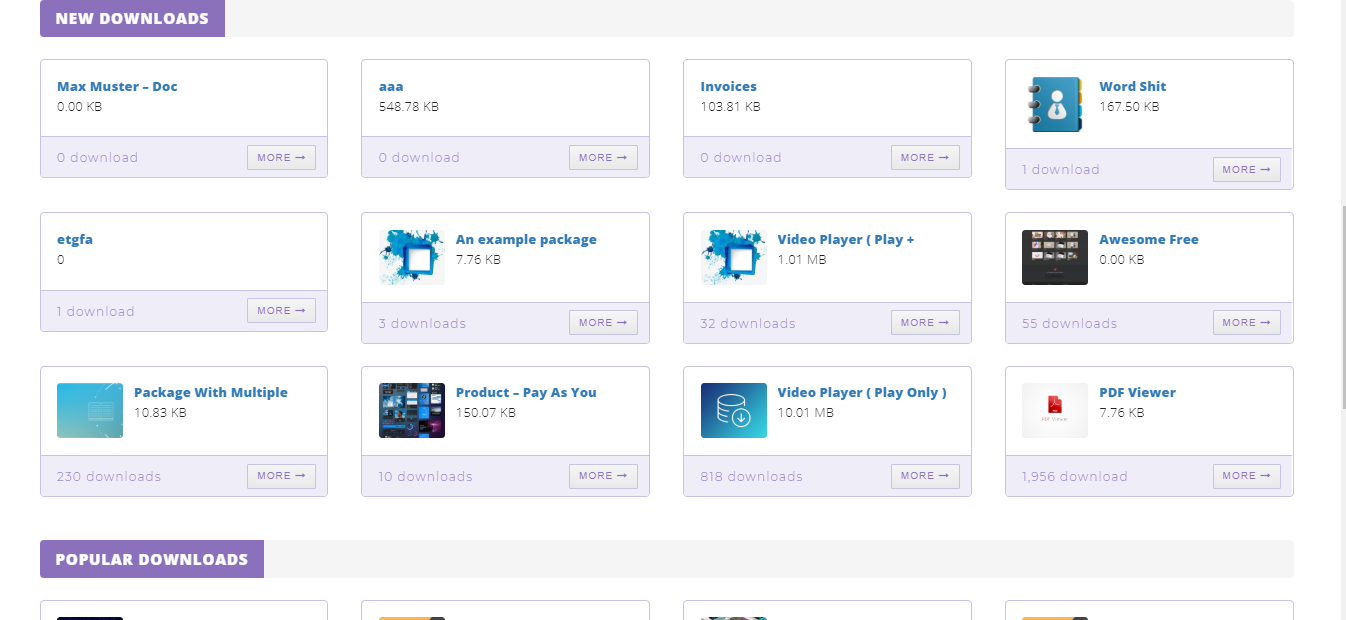Click the Video Player ( Play + splash icon
This screenshot has height=620, width=1346.
[x=733, y=257]
